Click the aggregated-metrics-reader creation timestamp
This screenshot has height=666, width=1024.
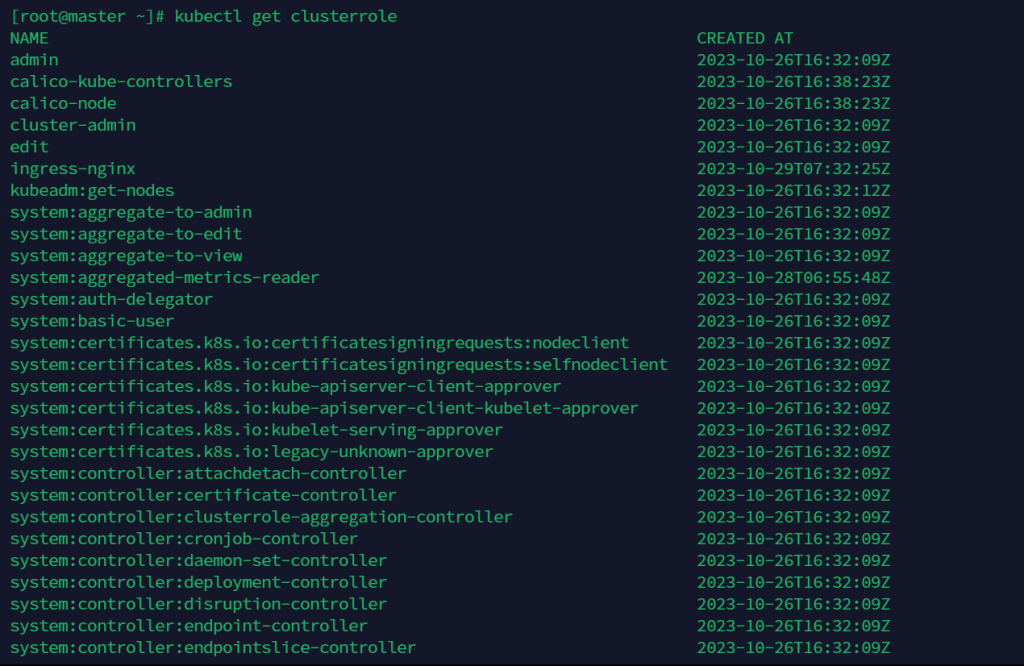[793, 278]
